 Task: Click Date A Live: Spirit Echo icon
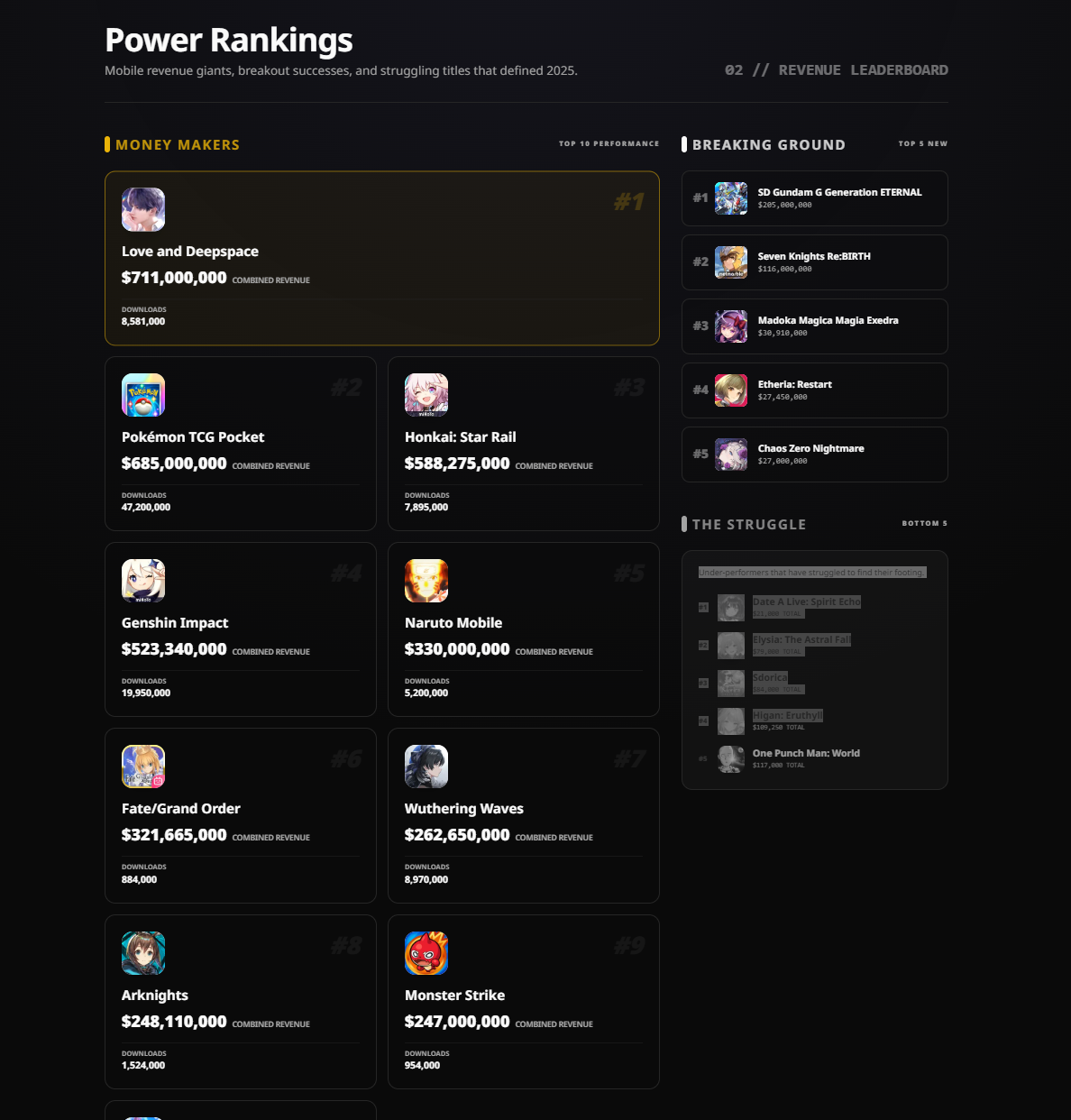[731, 608]
